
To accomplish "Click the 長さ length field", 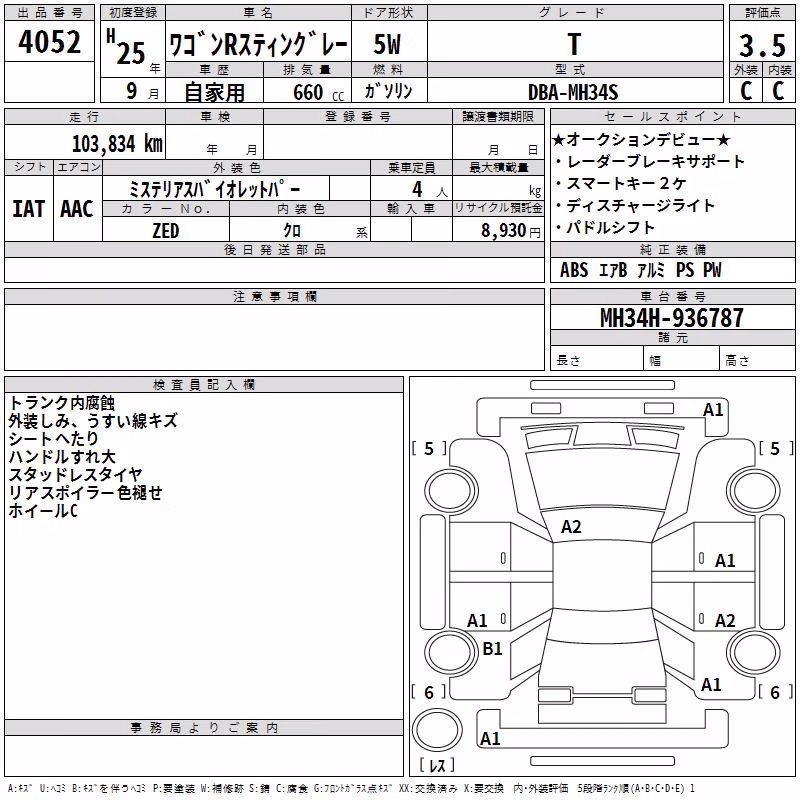I will click(x=596, y=358).
